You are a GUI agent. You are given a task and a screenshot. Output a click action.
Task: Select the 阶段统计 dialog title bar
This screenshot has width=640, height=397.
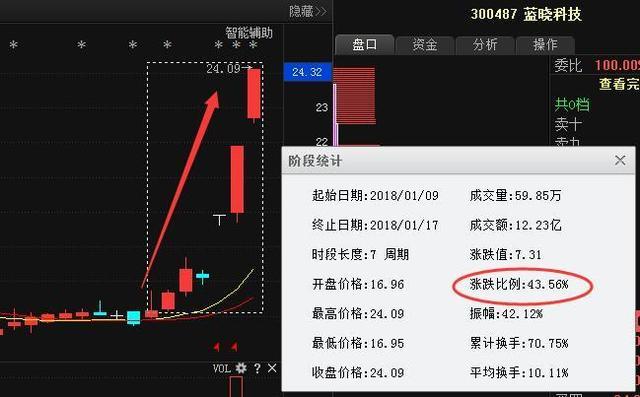pos(458,160)
